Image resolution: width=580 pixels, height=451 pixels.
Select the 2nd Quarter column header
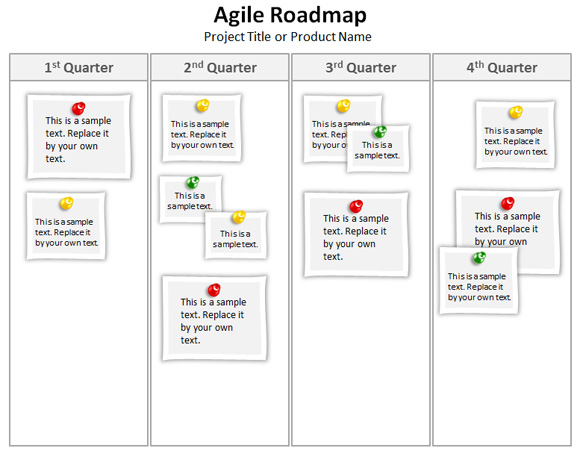[x=220, y=67]
